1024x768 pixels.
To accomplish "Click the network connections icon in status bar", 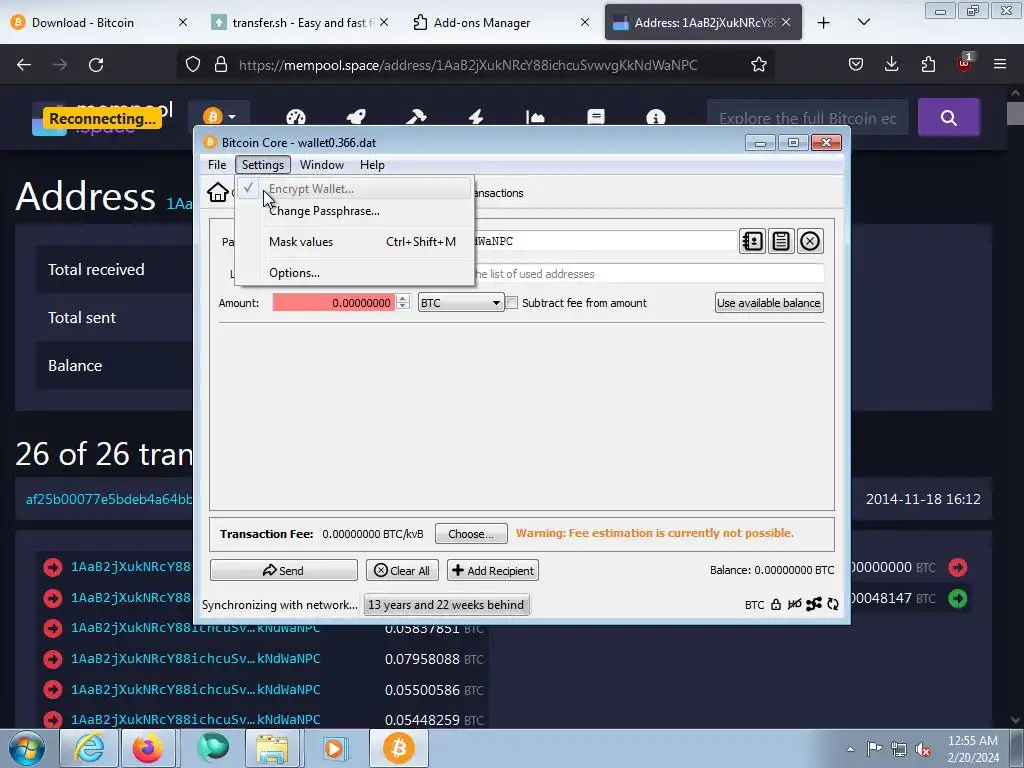I will (x=814, y=605).
